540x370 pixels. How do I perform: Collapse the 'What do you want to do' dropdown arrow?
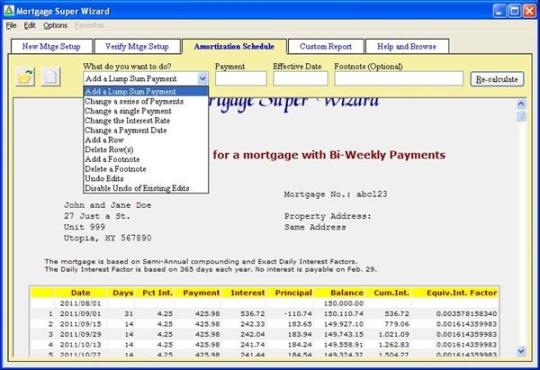(x=203, y=79)
